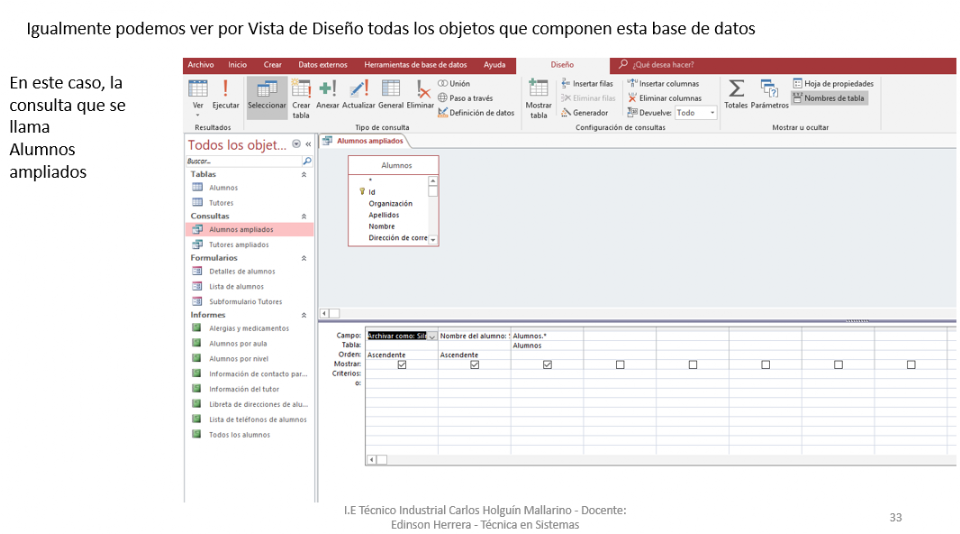Click Hoja de propiedades button

coord(833,84)
